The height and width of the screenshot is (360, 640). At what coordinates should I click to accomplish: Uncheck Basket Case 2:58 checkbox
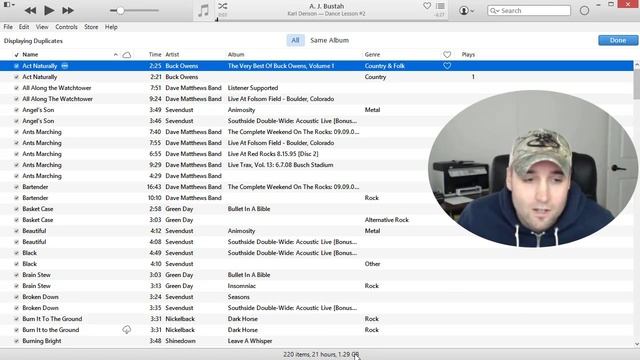coord(16,209)
